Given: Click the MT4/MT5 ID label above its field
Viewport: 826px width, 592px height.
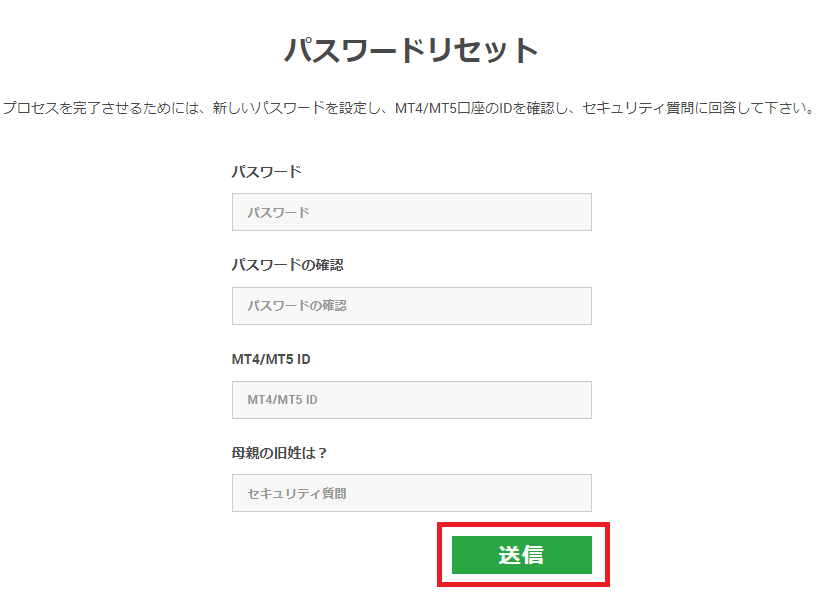Looking at the screenshot, I should [278, 359].
